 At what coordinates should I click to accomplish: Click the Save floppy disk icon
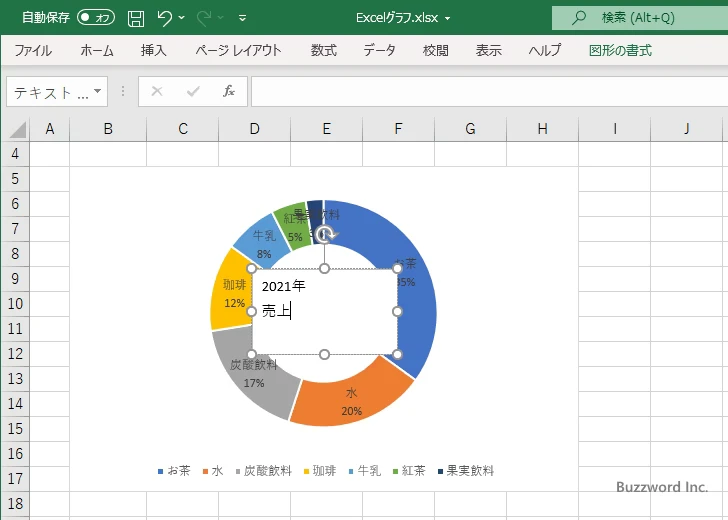coord(136,18)
